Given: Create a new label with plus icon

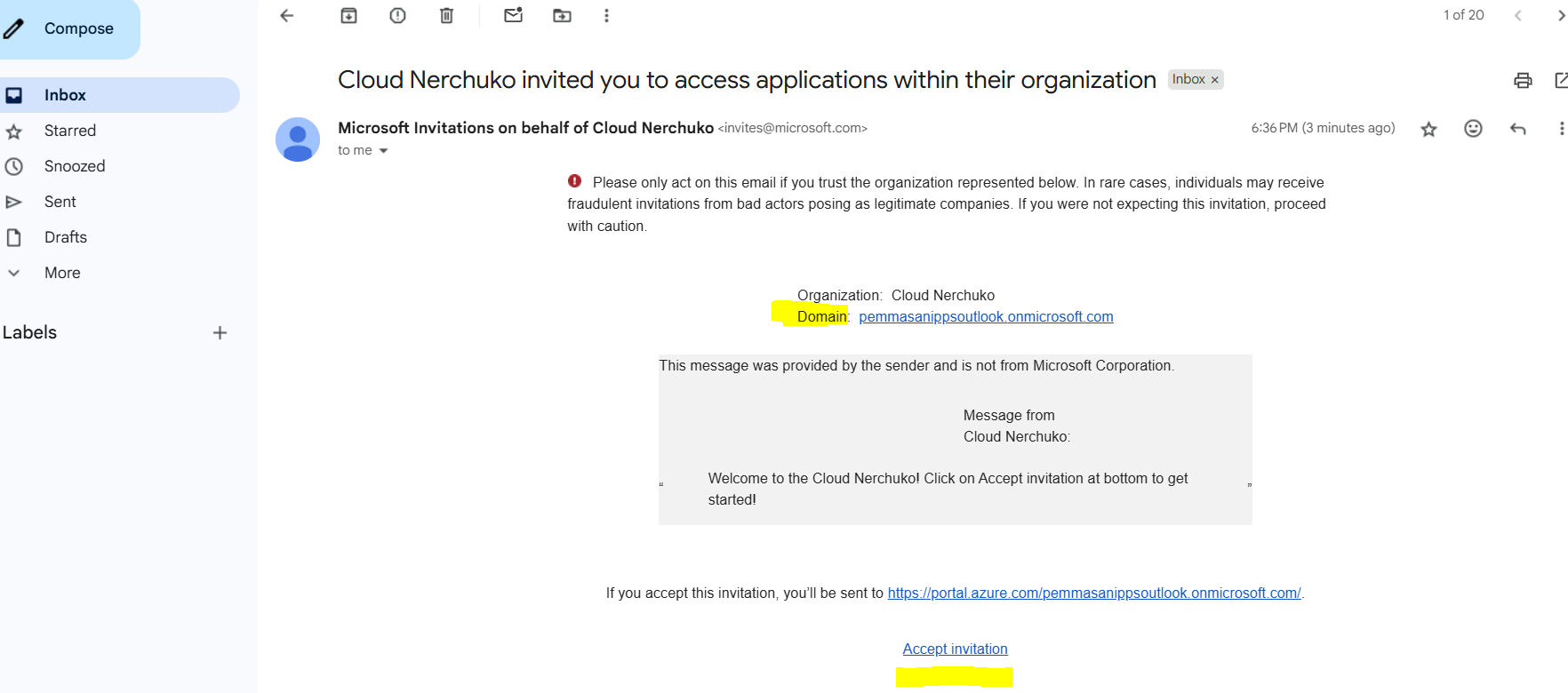Looking at the screenshot, I should tap(220, 333).
